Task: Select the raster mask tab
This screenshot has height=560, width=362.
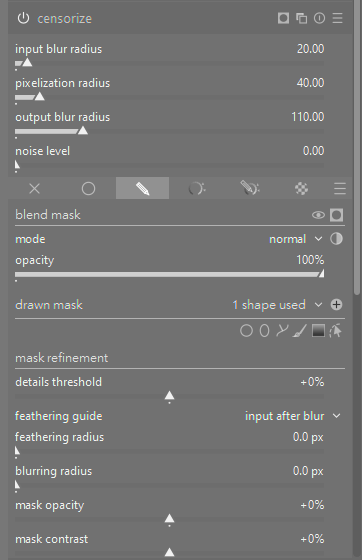Action: 302,188
